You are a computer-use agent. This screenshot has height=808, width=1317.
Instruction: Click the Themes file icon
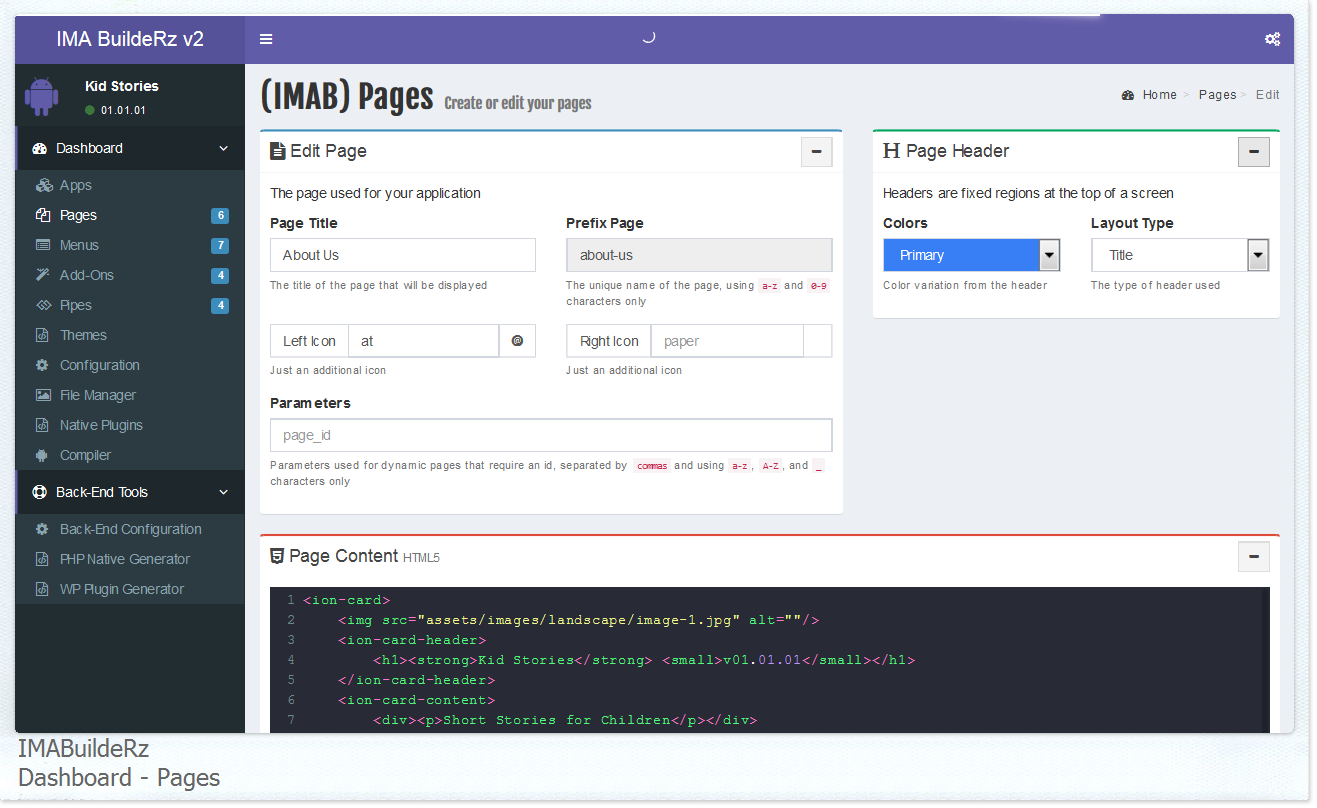tap(42, 335)
